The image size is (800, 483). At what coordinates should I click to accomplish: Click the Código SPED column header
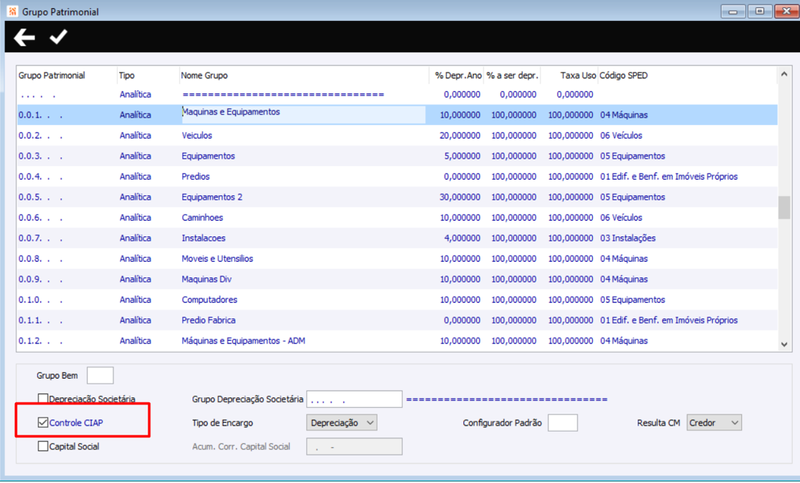click(623, 75)
